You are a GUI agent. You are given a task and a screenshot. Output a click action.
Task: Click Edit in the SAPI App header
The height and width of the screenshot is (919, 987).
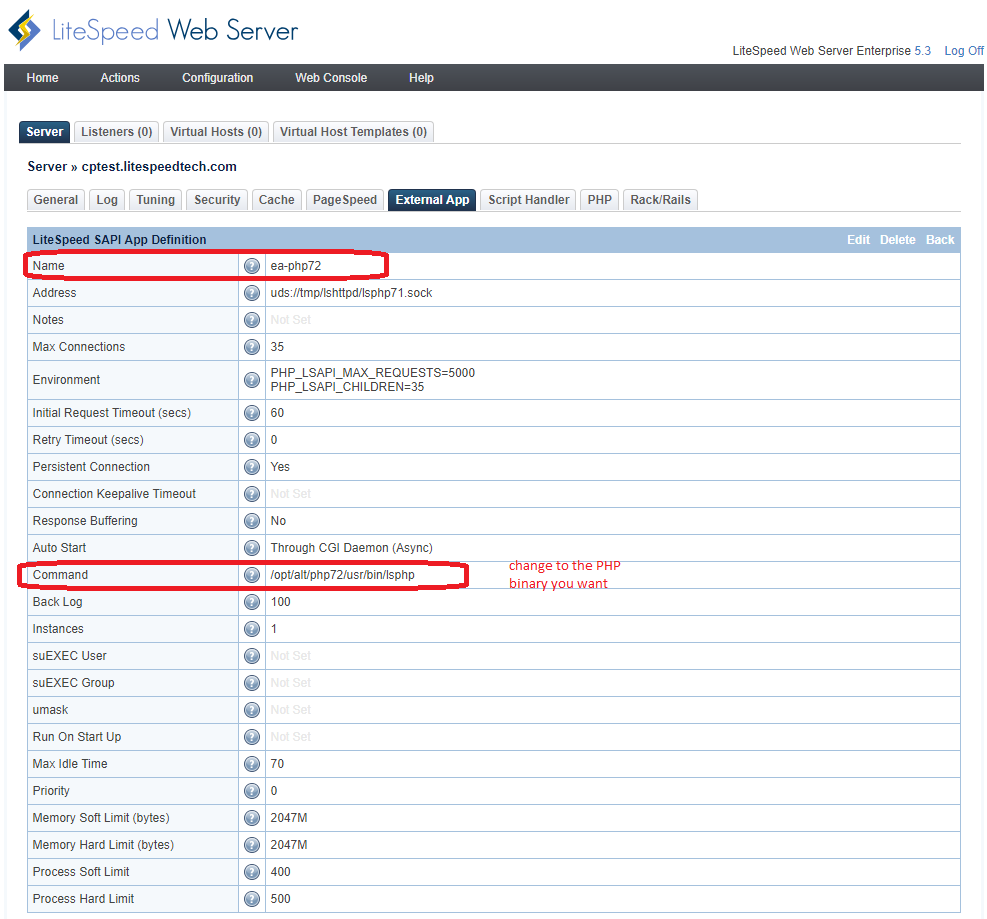858,240
